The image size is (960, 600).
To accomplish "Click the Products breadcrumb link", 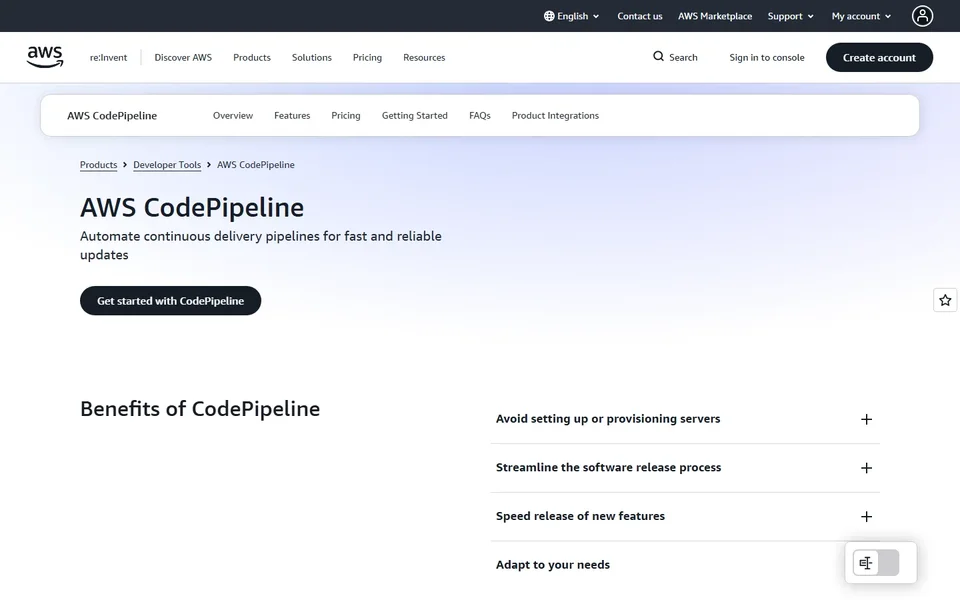I will coord(99,165).
